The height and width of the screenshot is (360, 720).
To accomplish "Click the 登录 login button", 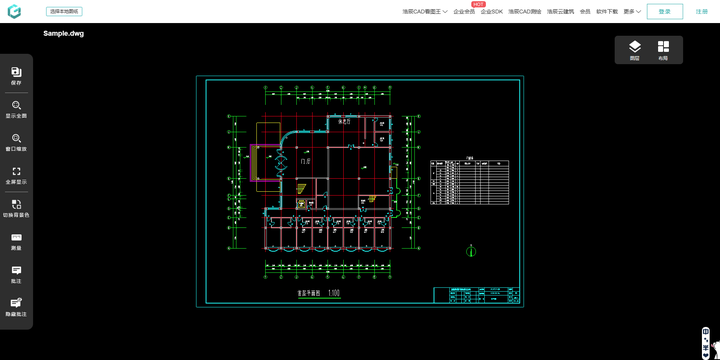I will [665, 11].
